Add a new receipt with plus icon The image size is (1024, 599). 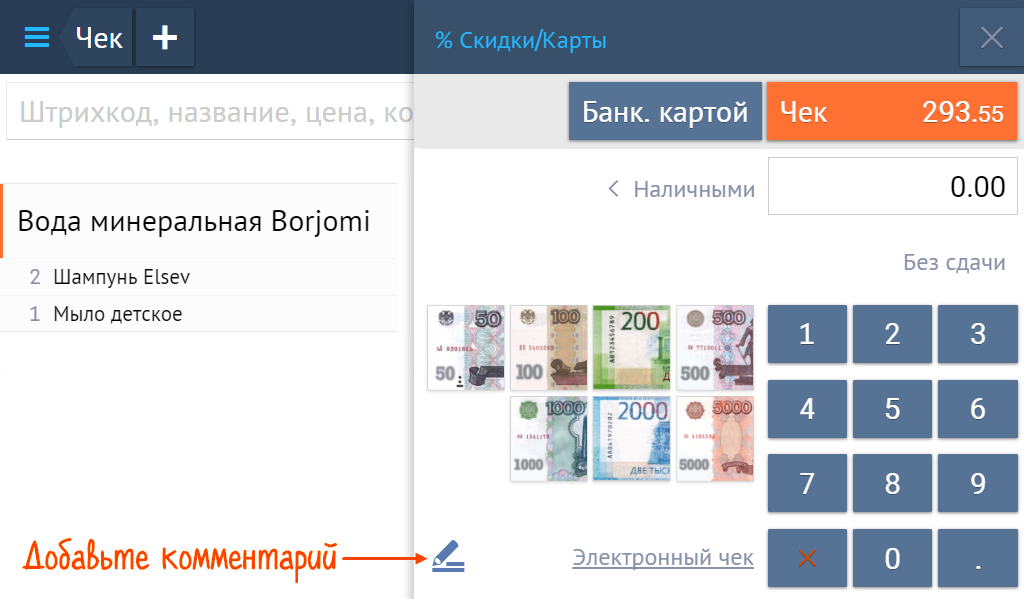pyautogui.click(x=165, y=38)
